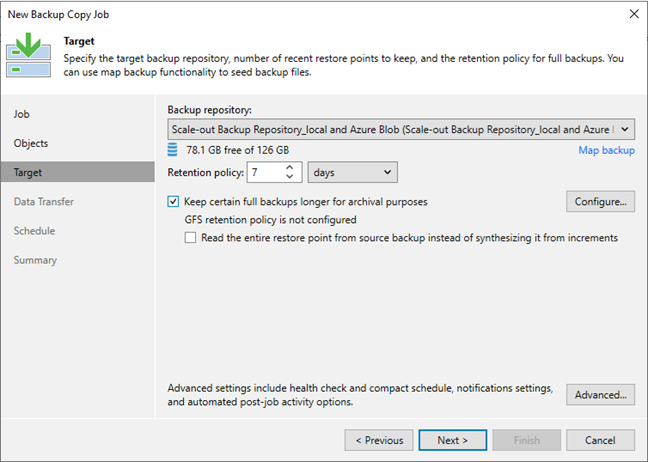Click the '78.1 GB free of 126 GB' text
Image resolution: width=648 pixels, height=462 pixels.
(238, 150)
